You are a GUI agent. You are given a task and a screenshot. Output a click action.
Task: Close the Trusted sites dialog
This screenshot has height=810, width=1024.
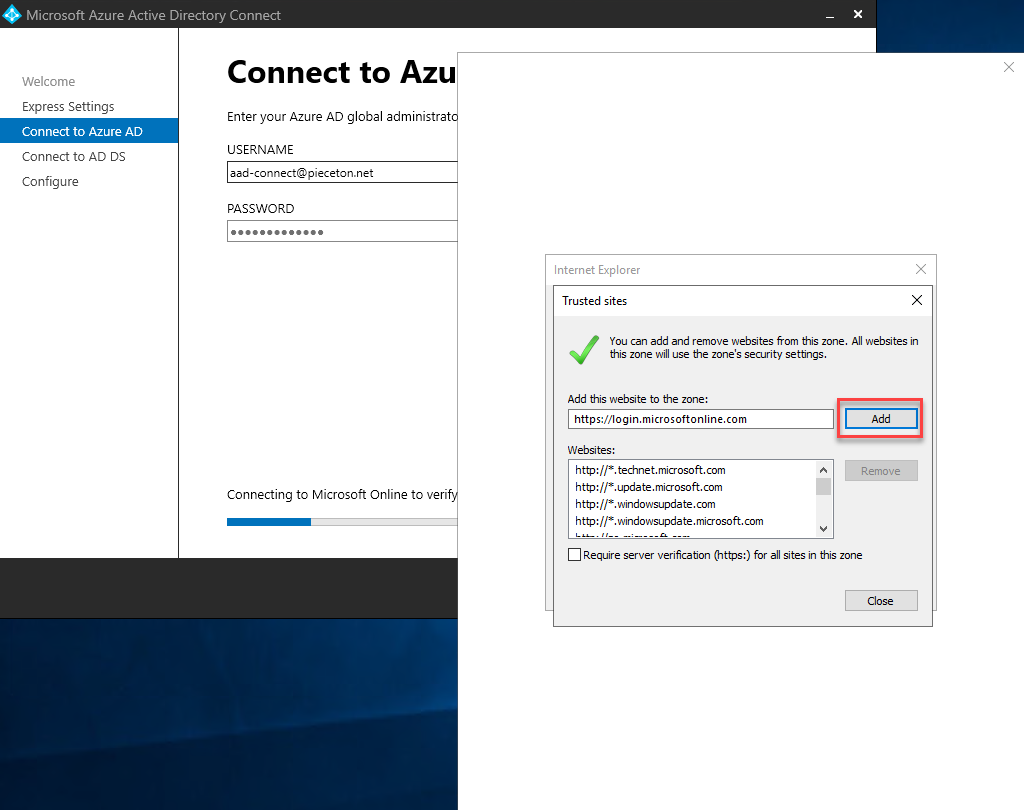[x=917, y=300]
